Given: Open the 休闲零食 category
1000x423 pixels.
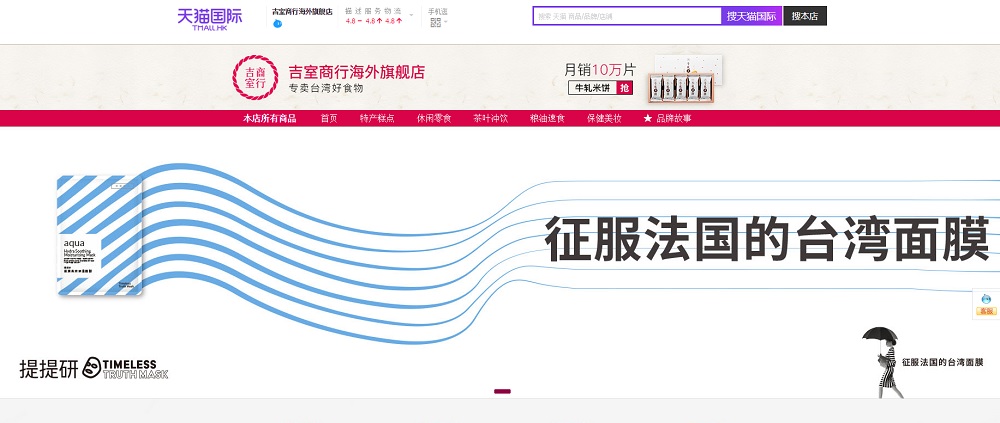Looking at the screenshot, I should coord(434,119).
